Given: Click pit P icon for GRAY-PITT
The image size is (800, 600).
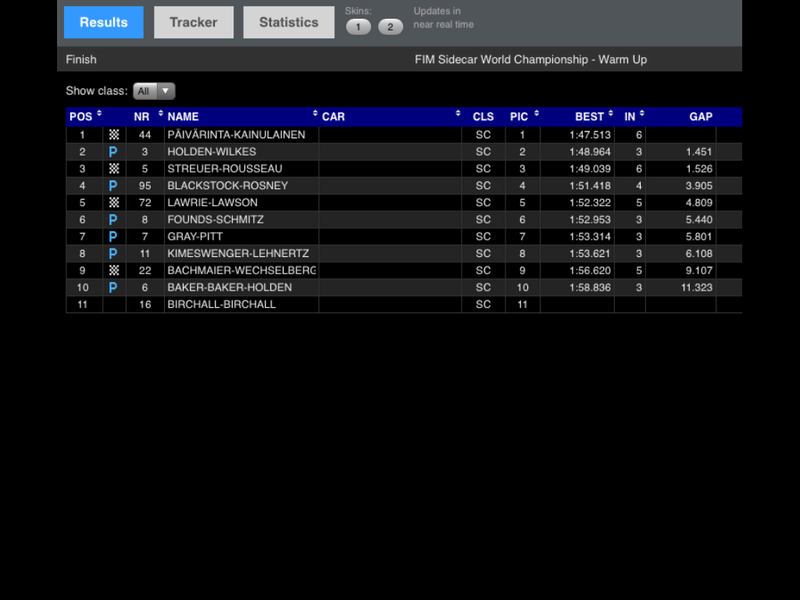Looking at the screenshot, I should coord(113,236).
